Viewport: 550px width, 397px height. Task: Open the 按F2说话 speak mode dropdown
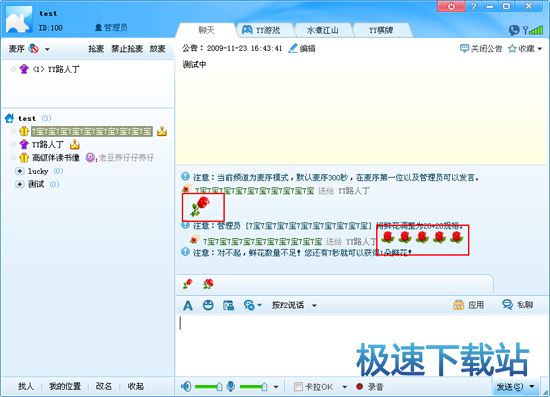(314, 305)
